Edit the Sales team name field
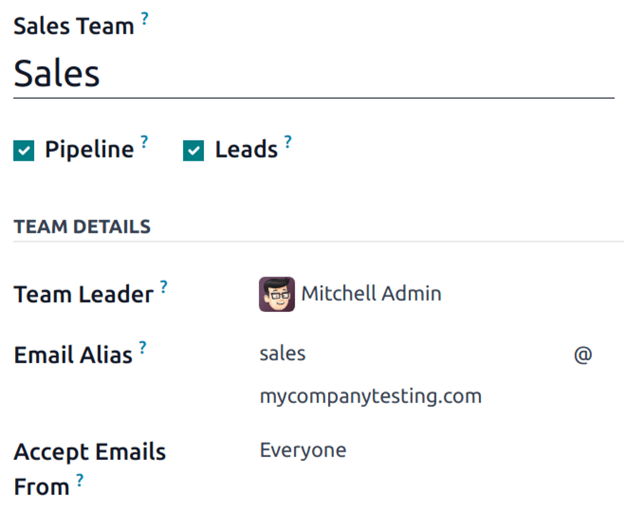Screen dimensions: 624x512 click(300, 74)
